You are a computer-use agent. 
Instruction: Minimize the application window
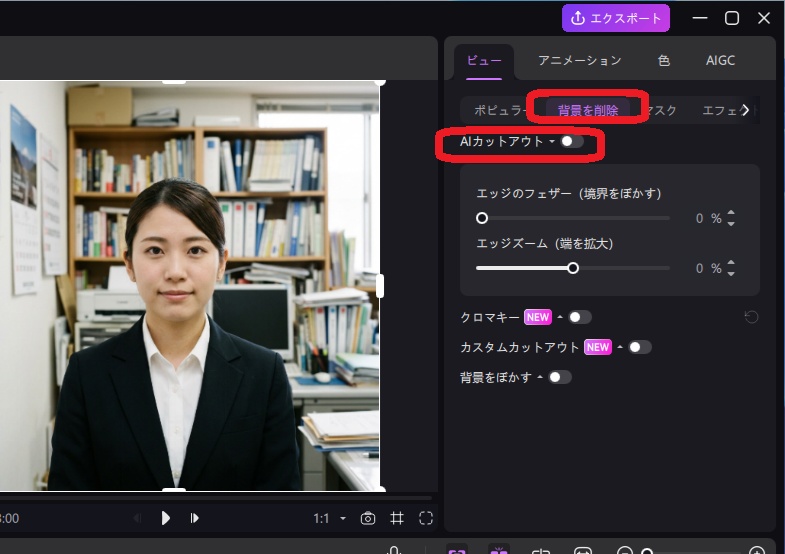point(700,18)
